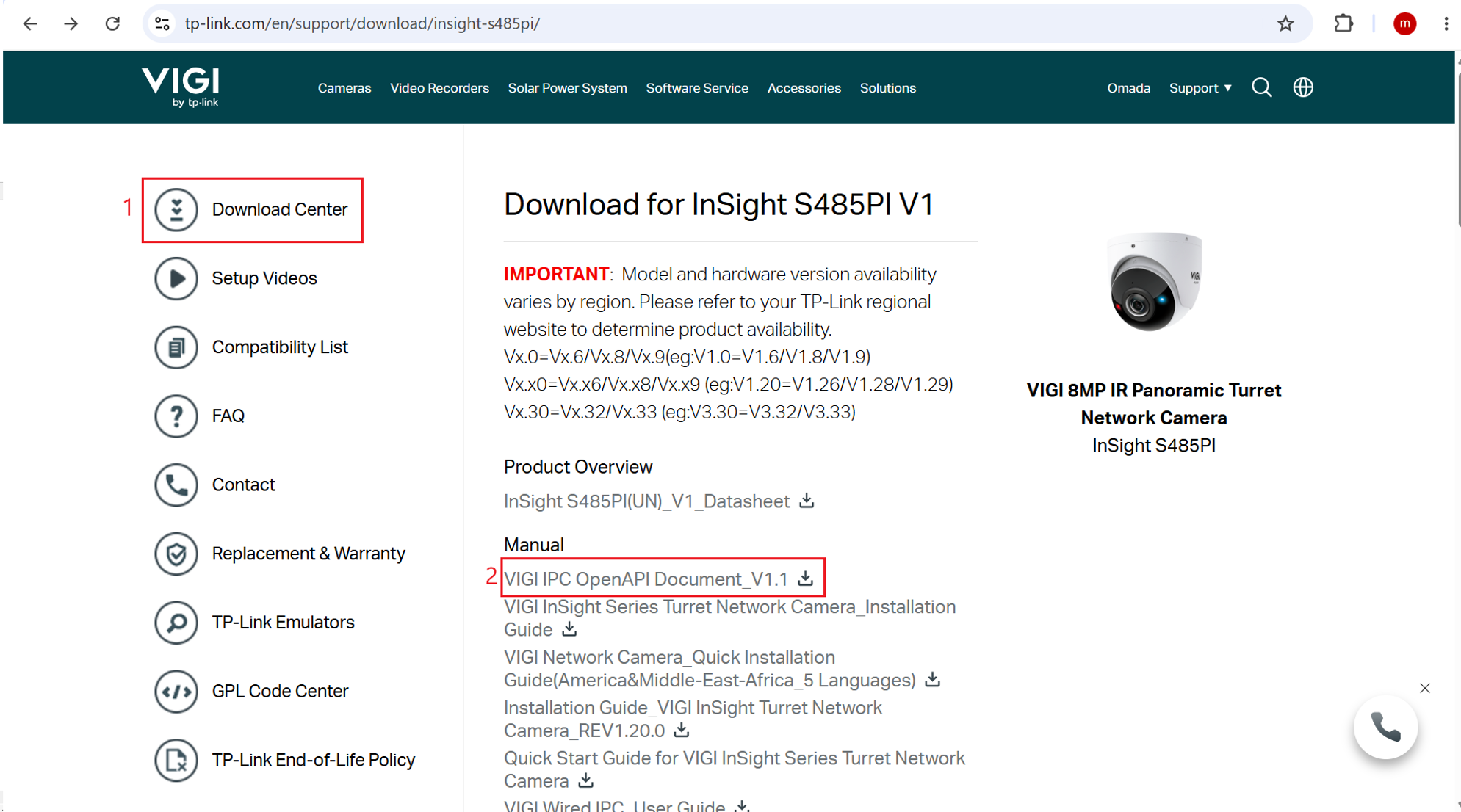
Task: Open the Chrome profile avatar
Action: (1404, 23)
